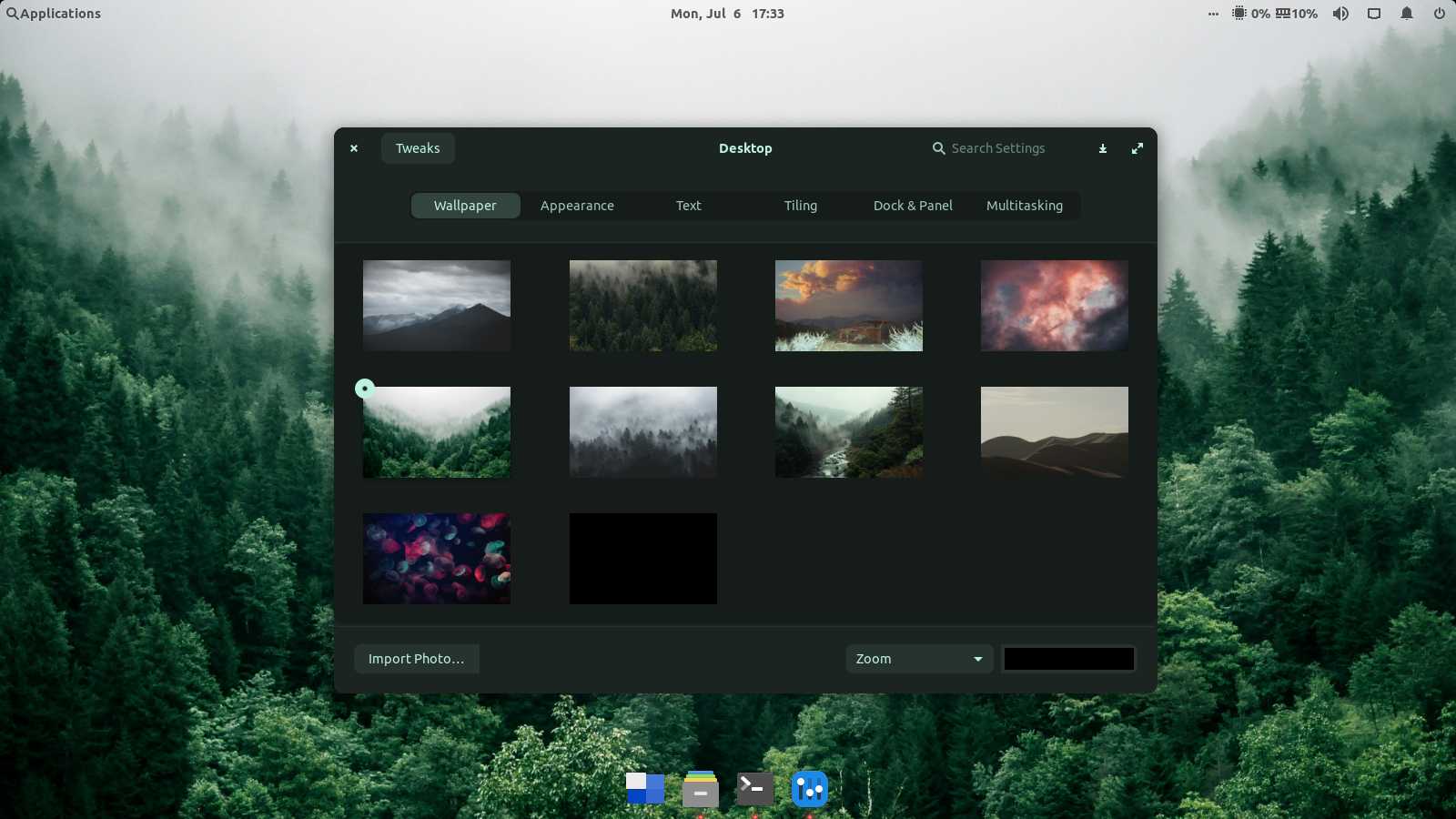Switch to the Dock & Panel tab
This screenshot has height=819, width=1456.
tap(913, 206)
